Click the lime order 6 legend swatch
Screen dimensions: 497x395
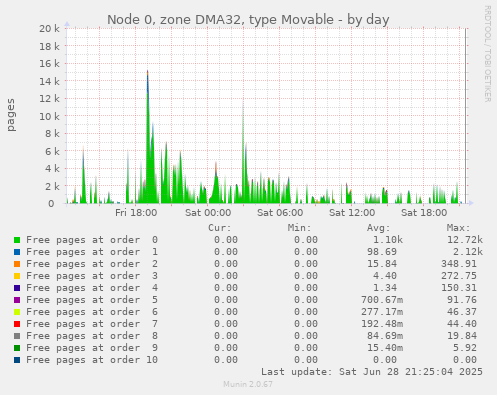coord(17,312)
